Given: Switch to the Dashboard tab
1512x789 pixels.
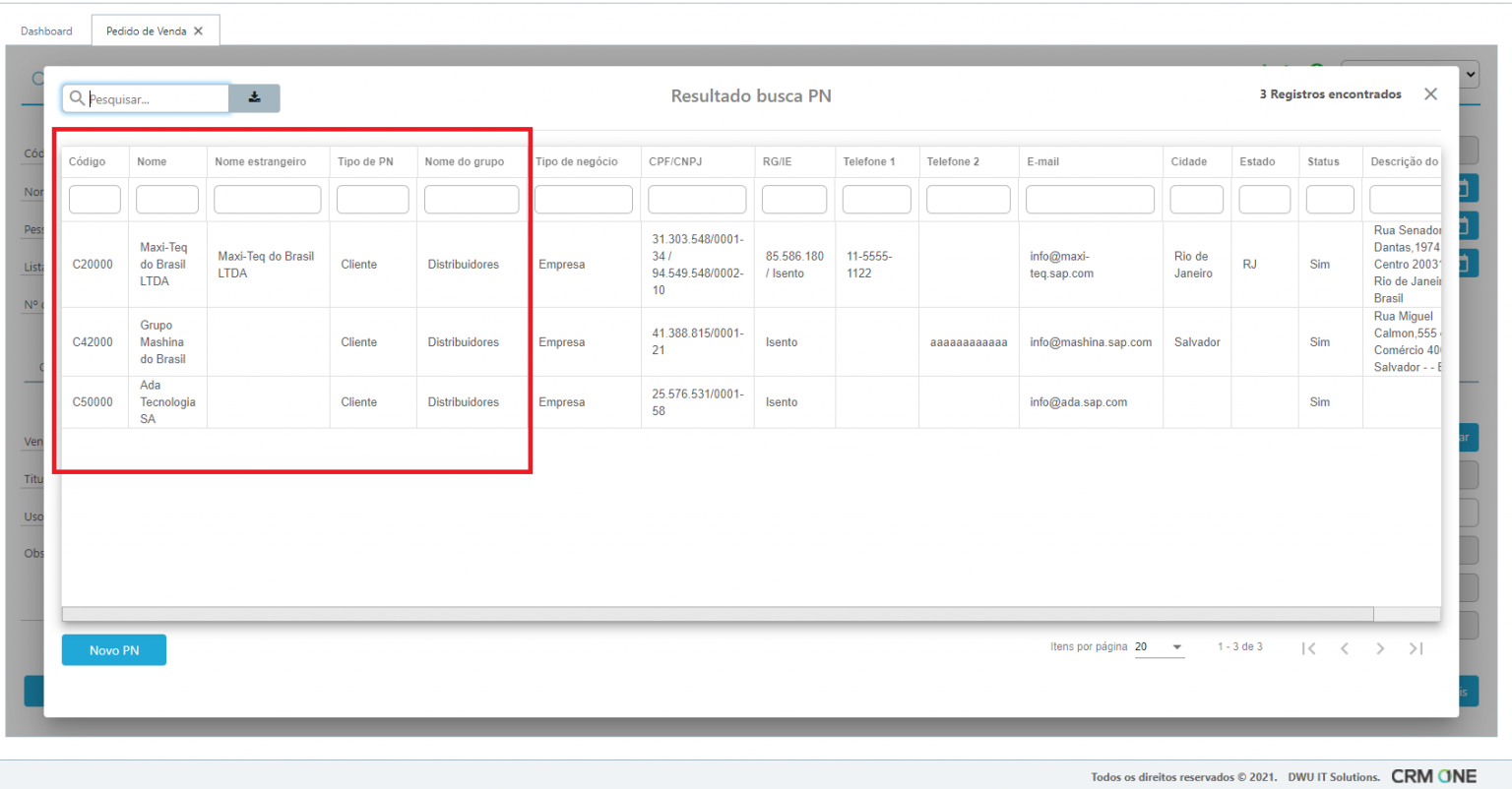Looking at the screenshot, I should [46, 31].
